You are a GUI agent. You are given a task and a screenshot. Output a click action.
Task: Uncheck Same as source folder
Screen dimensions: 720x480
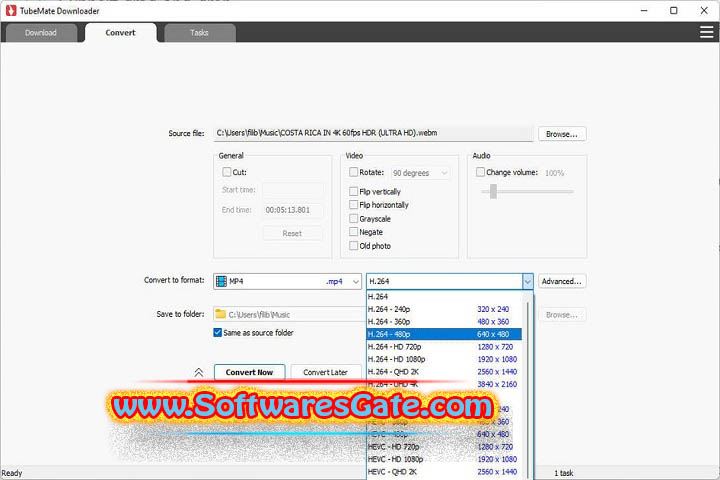coord(218,333)
